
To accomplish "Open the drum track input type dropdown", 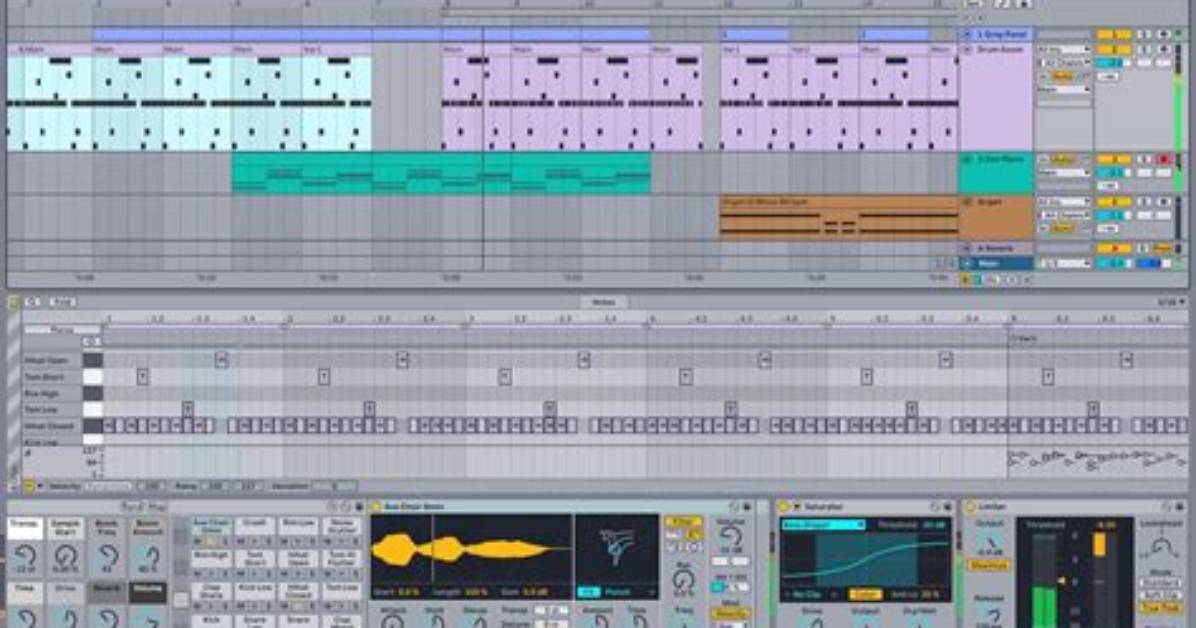I will (1063, 50).
